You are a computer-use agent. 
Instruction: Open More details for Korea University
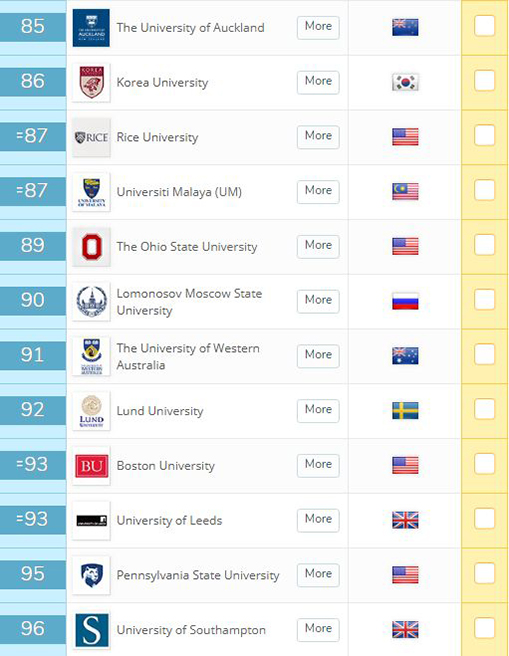coord(318,82)
